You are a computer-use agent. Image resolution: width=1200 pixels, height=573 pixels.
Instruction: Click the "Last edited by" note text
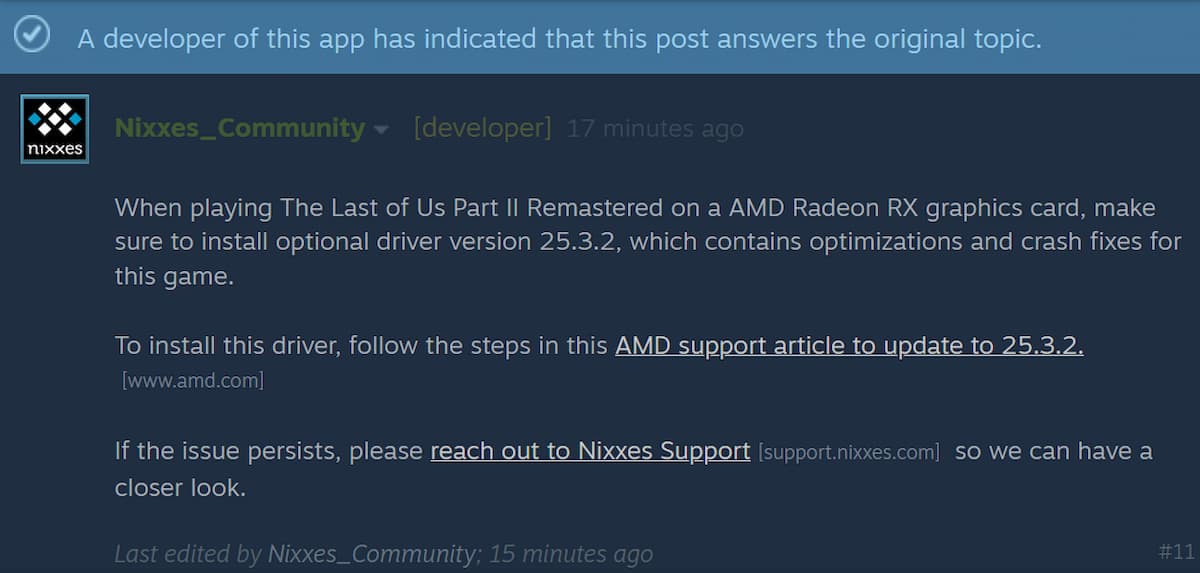[x=188, y=553]
